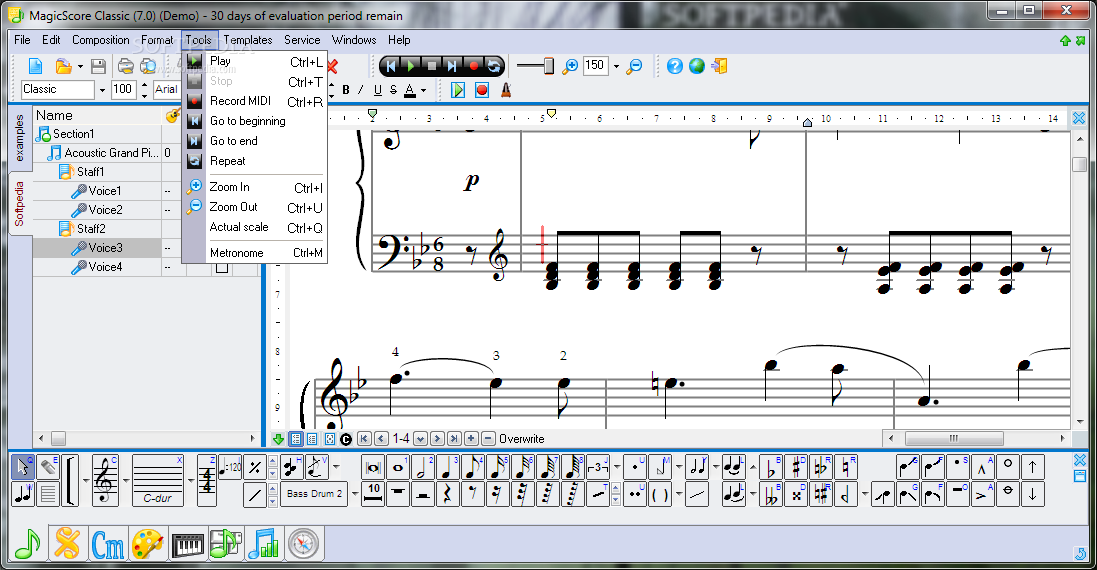The height and width of the screenshot is (570, 1097).
Task: Switch to the examples side tab
Action: pyautogui.click(x=20, y=138)
